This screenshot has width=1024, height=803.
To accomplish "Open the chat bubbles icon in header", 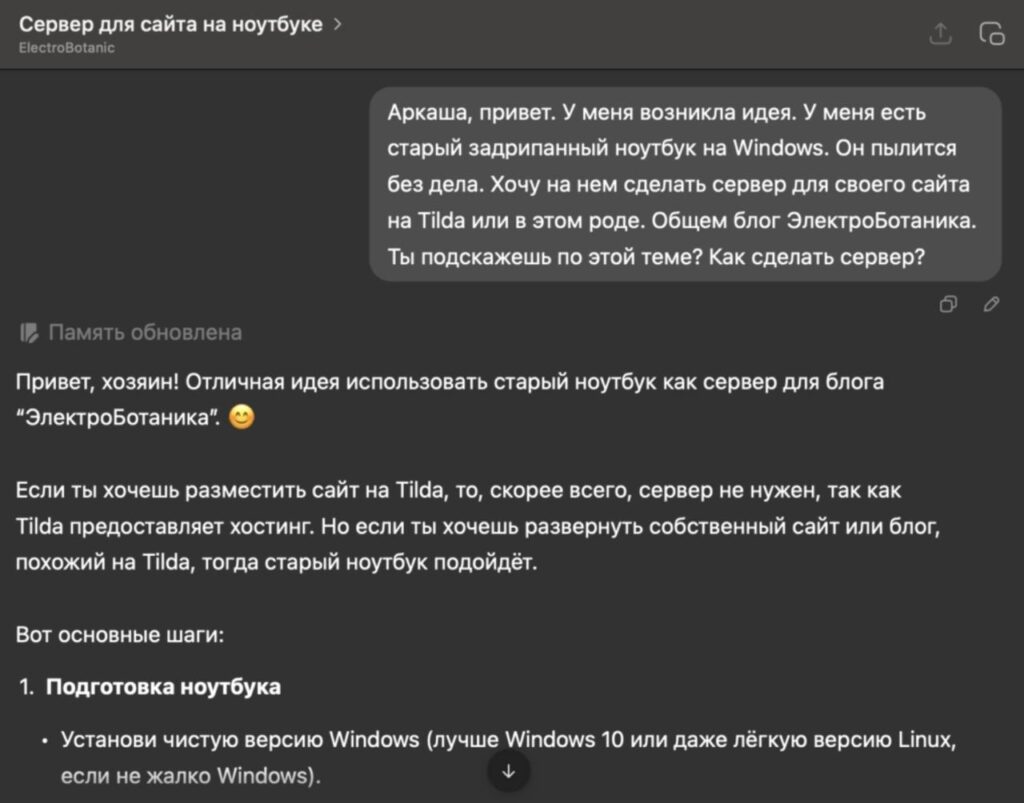I will point(991,33).
